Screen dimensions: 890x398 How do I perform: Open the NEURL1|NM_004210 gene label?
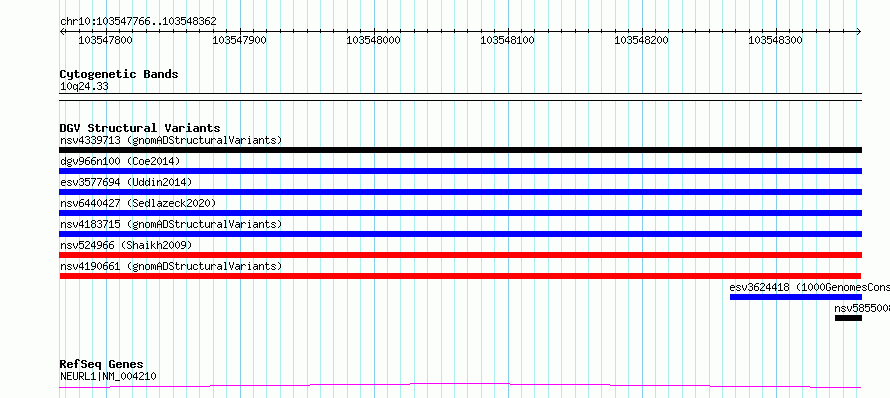[x=108, y=376]
